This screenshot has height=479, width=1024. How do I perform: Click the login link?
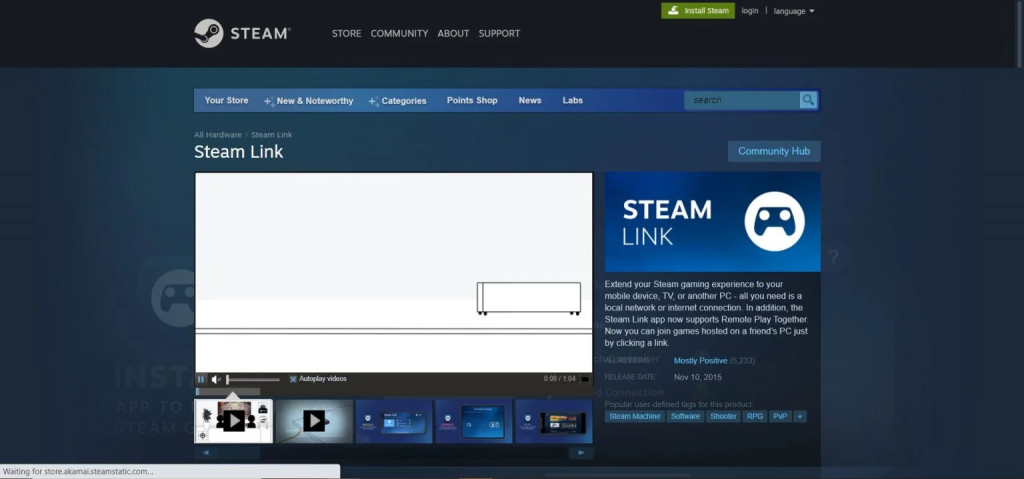click(x=750, y=10)
